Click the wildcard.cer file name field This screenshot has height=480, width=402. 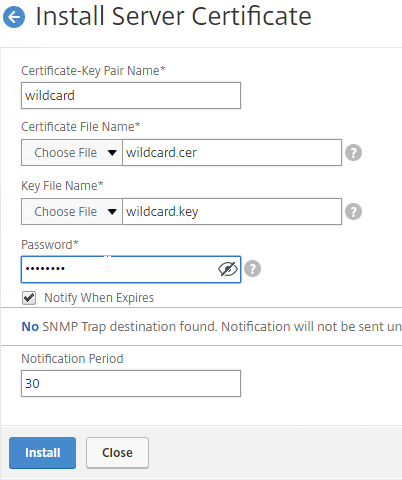(232, 153)
